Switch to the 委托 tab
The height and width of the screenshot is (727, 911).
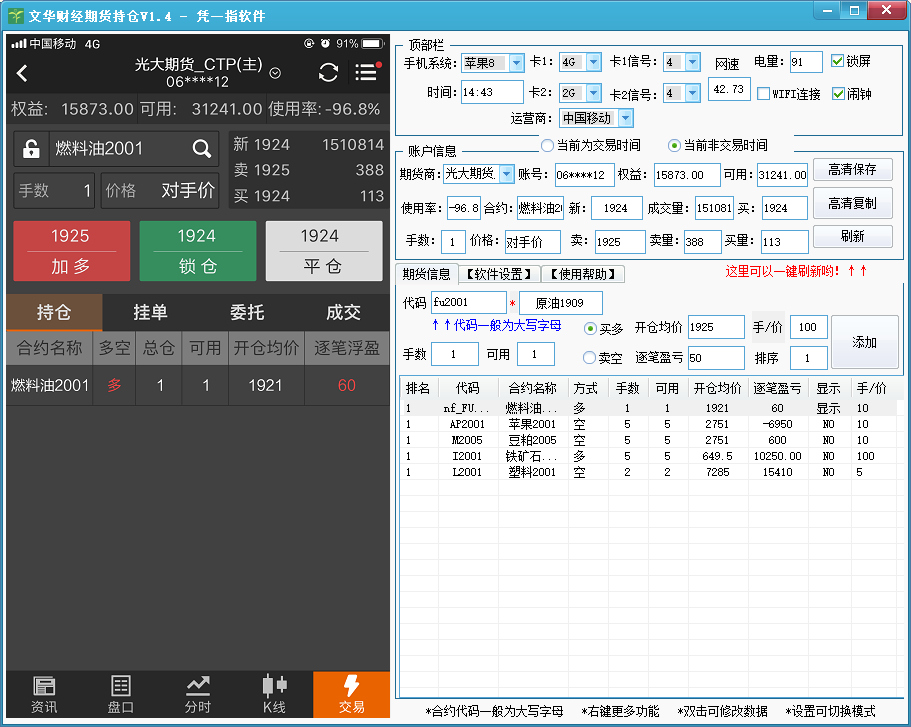(x=247, y=312)
